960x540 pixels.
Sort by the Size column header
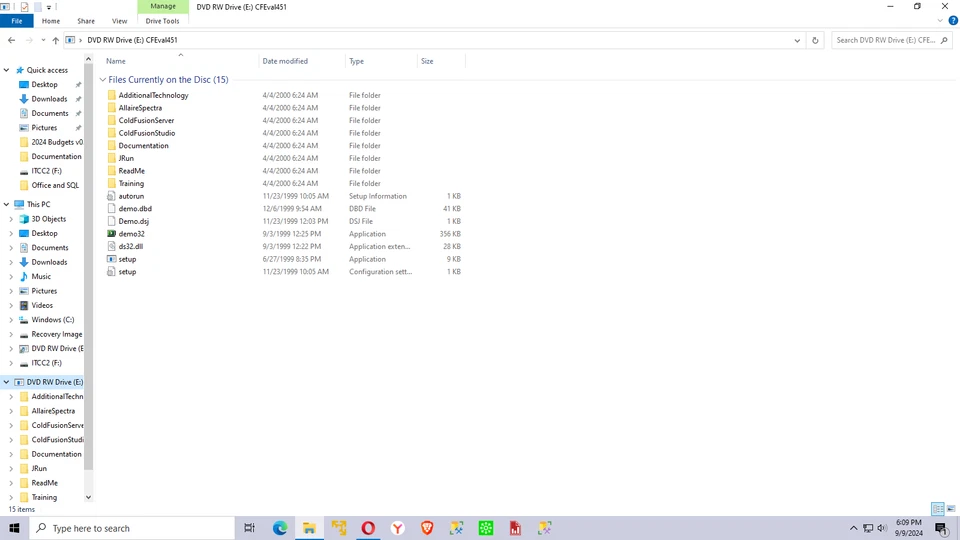pos(427,61)
